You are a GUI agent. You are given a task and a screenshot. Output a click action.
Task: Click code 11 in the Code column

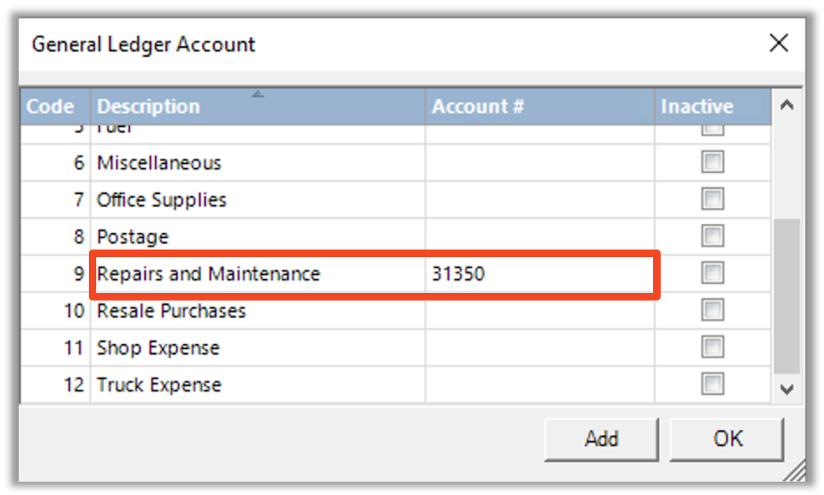coord(74,347)
